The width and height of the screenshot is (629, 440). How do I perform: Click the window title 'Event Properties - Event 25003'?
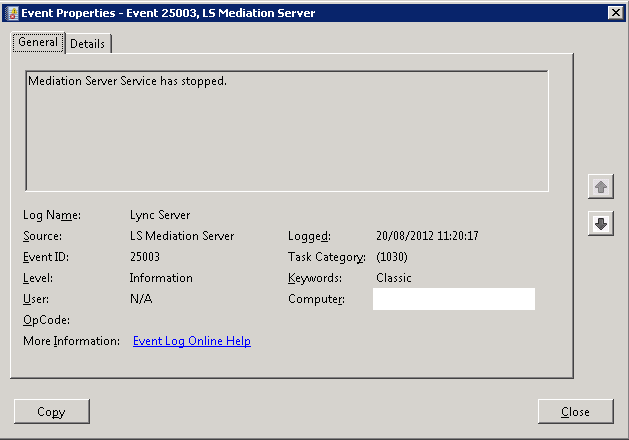click(168, 13)
